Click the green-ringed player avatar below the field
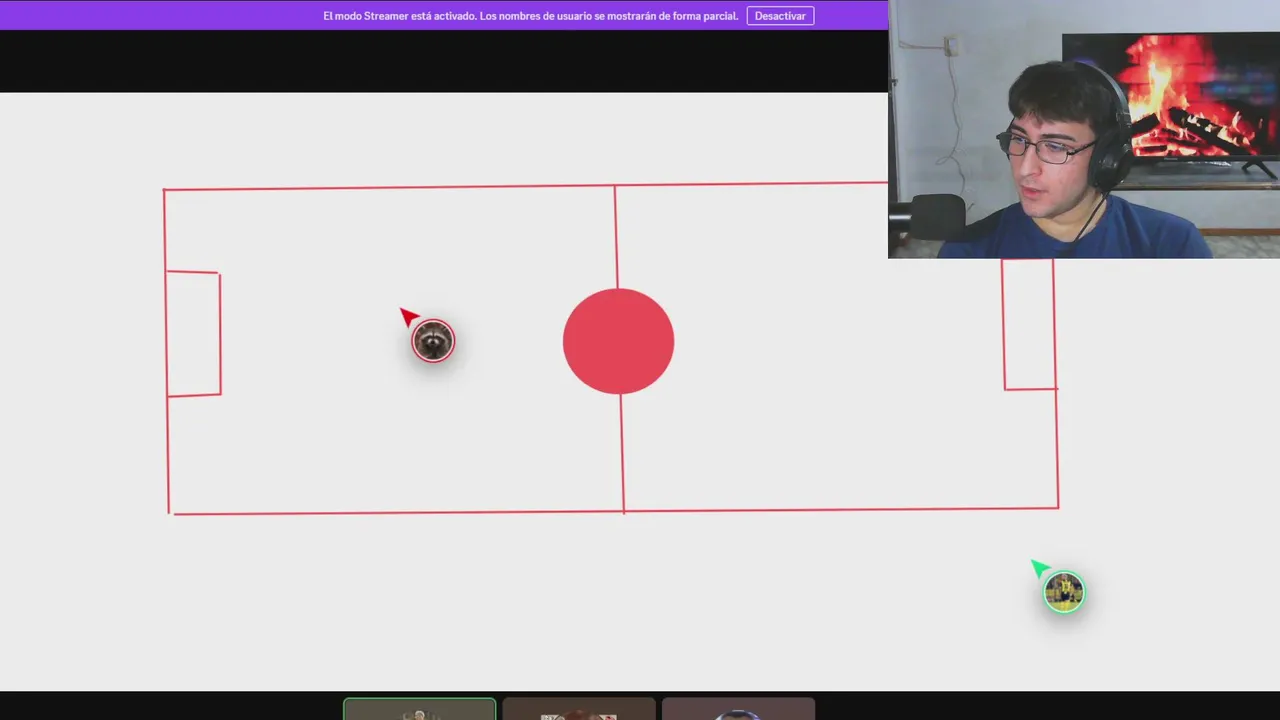1280x720 pixels. point(1063,592)
